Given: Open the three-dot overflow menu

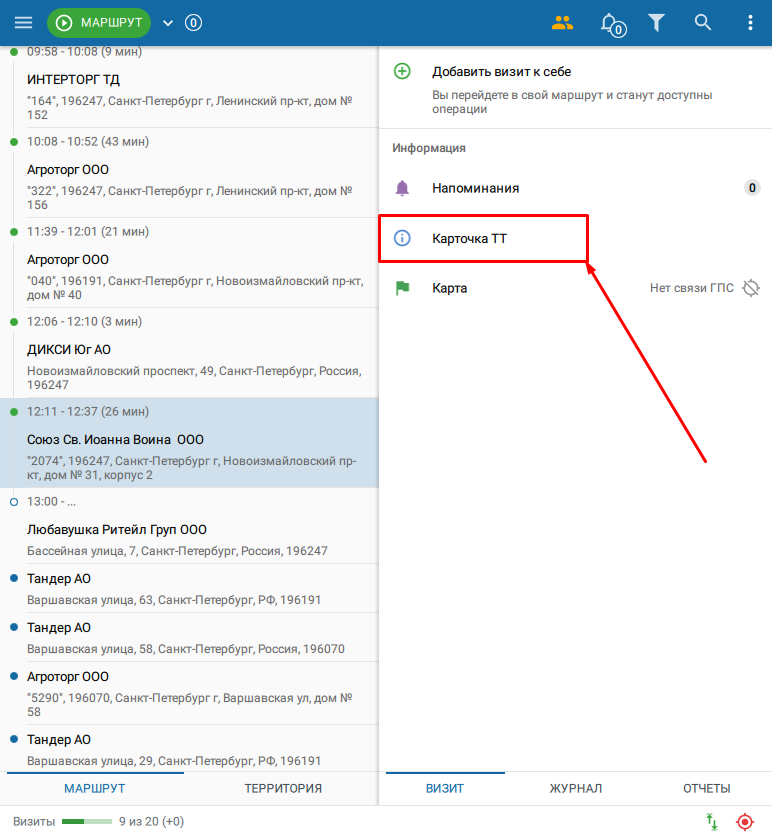Looking at the screenshot, I should tap(750, 23).
